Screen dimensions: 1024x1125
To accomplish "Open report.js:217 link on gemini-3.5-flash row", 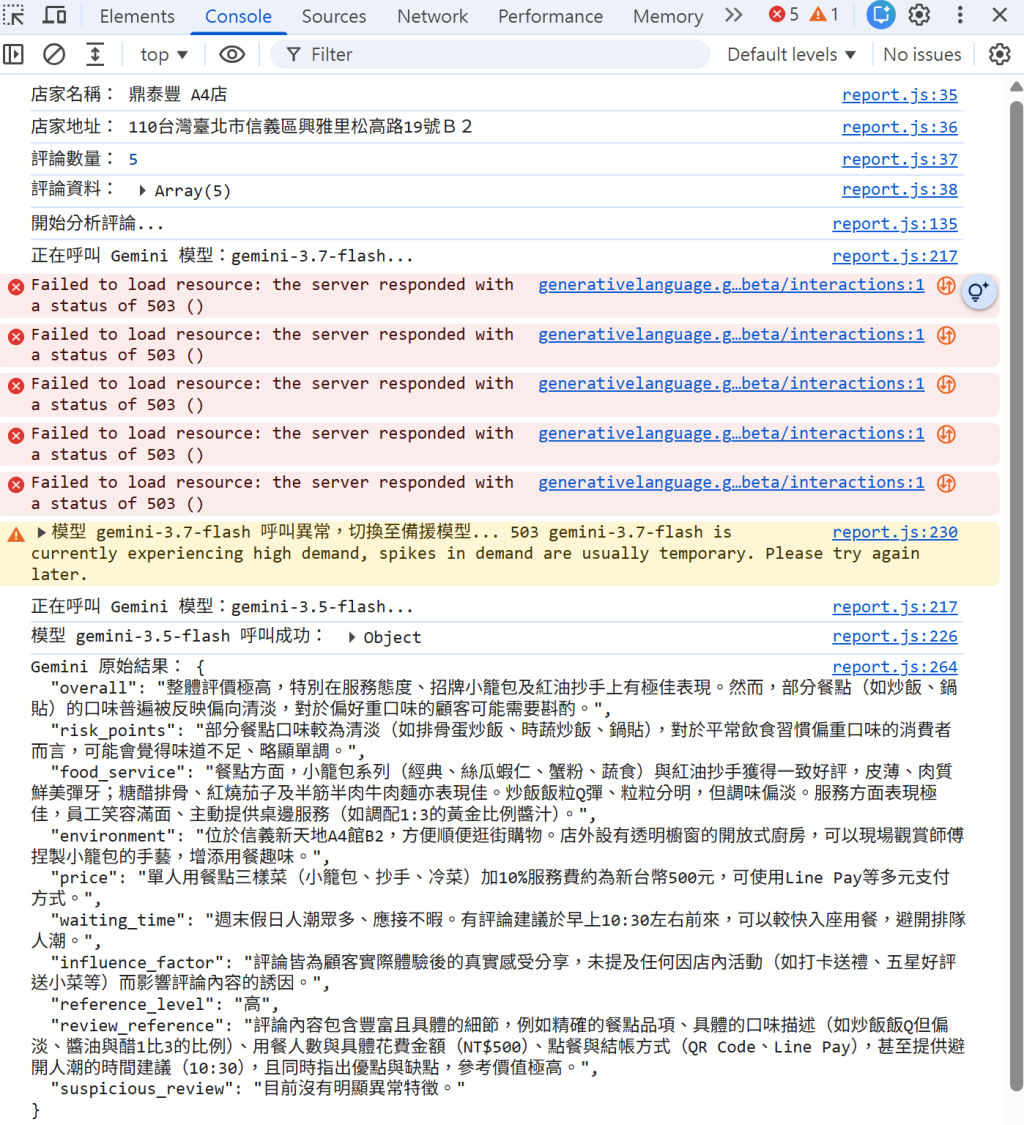I will [x=894, y=607].
